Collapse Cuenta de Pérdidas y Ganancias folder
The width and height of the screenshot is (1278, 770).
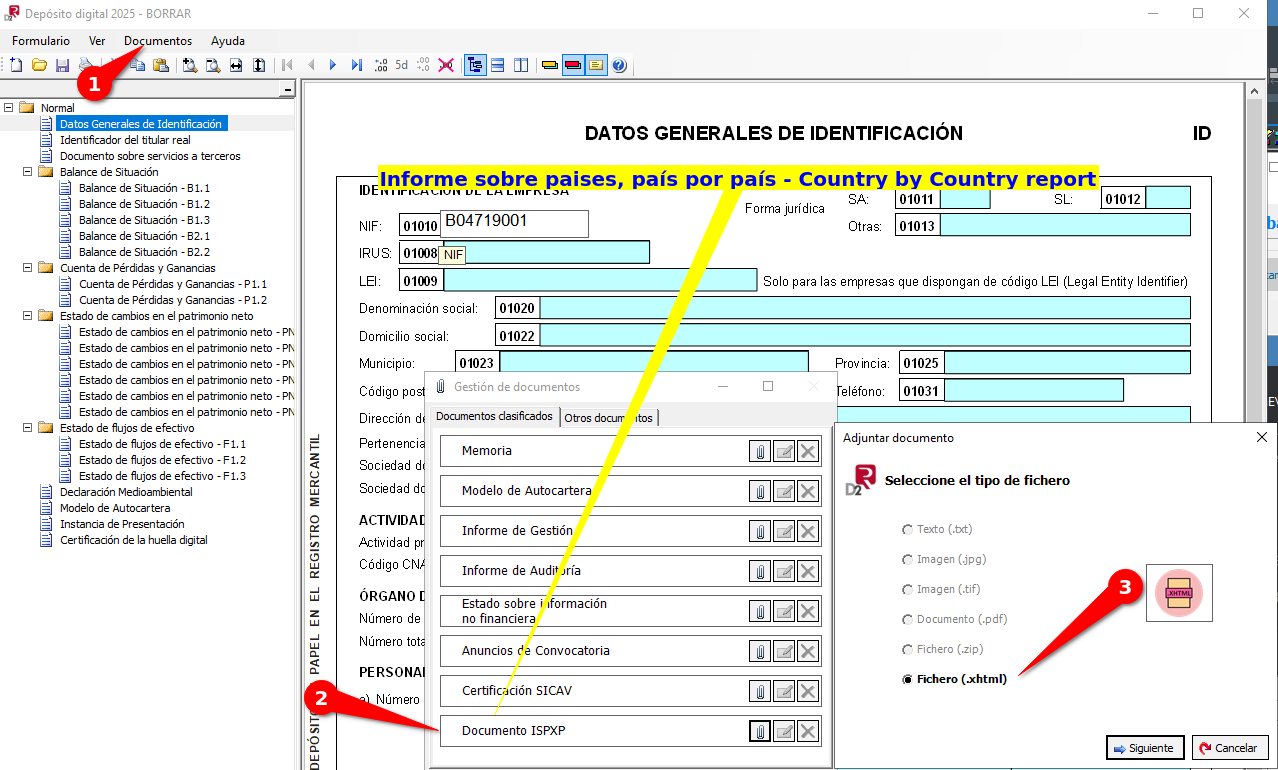point(27,267)
